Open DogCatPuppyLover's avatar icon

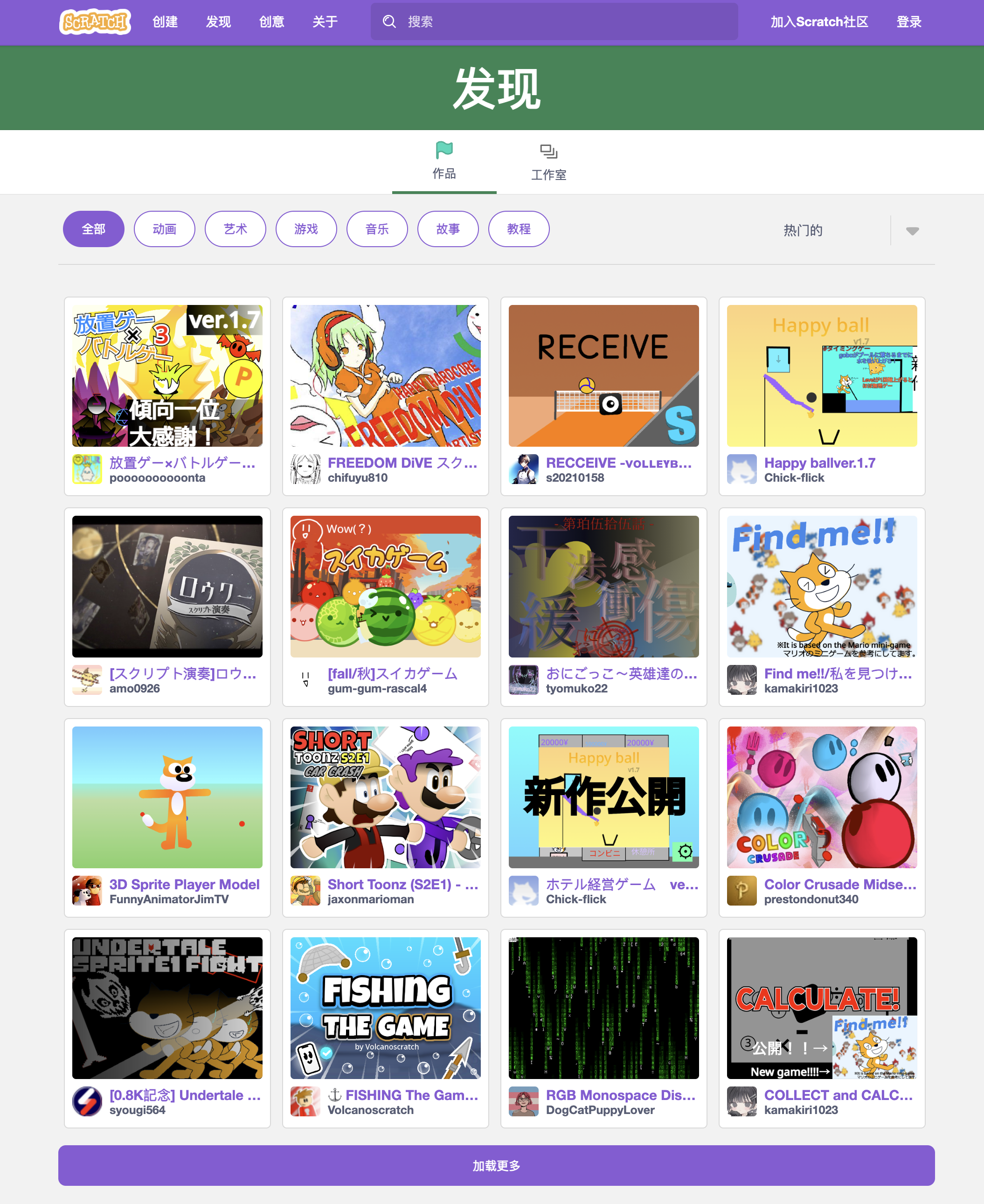point(523,1101)
